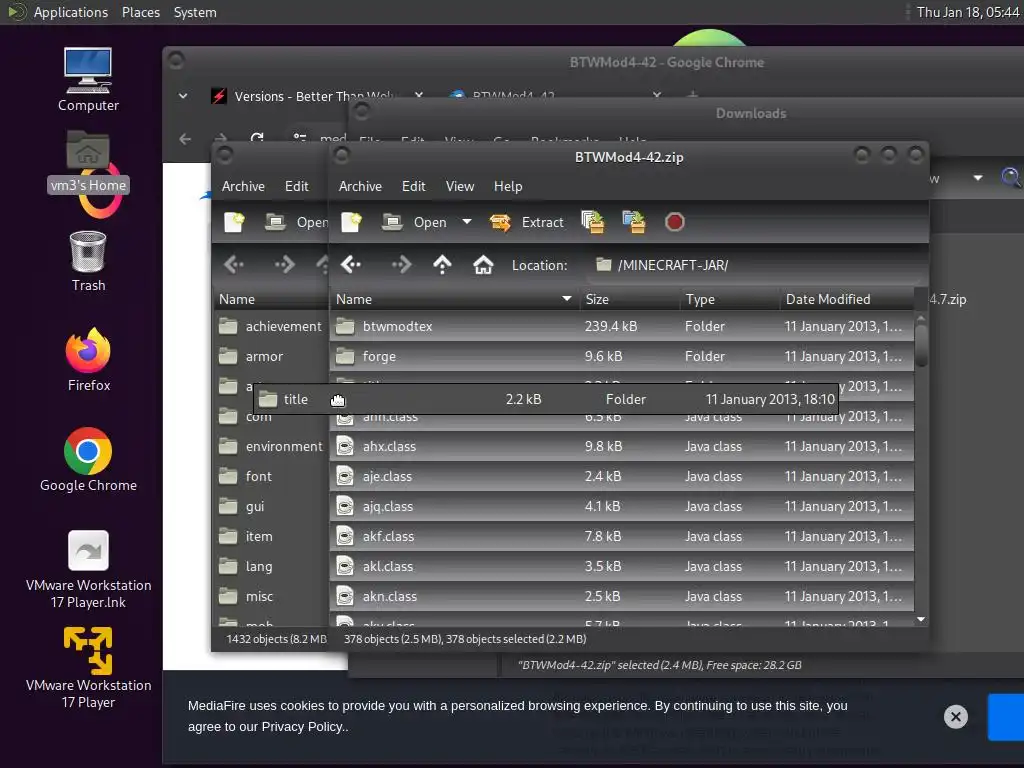Select the akf.class file
The height and width of the screenshot is (768, 1024).
[622, 537]
